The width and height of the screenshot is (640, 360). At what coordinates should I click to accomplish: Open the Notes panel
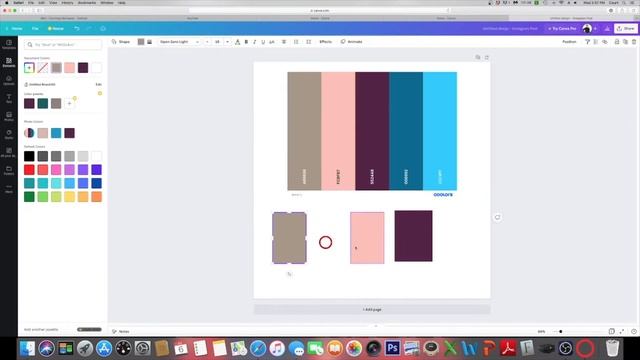click(121, 331)
